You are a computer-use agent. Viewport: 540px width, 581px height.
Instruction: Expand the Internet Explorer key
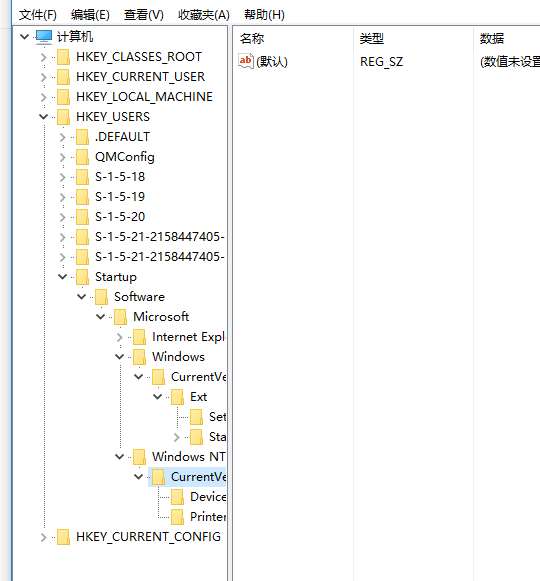click(119, 337)
